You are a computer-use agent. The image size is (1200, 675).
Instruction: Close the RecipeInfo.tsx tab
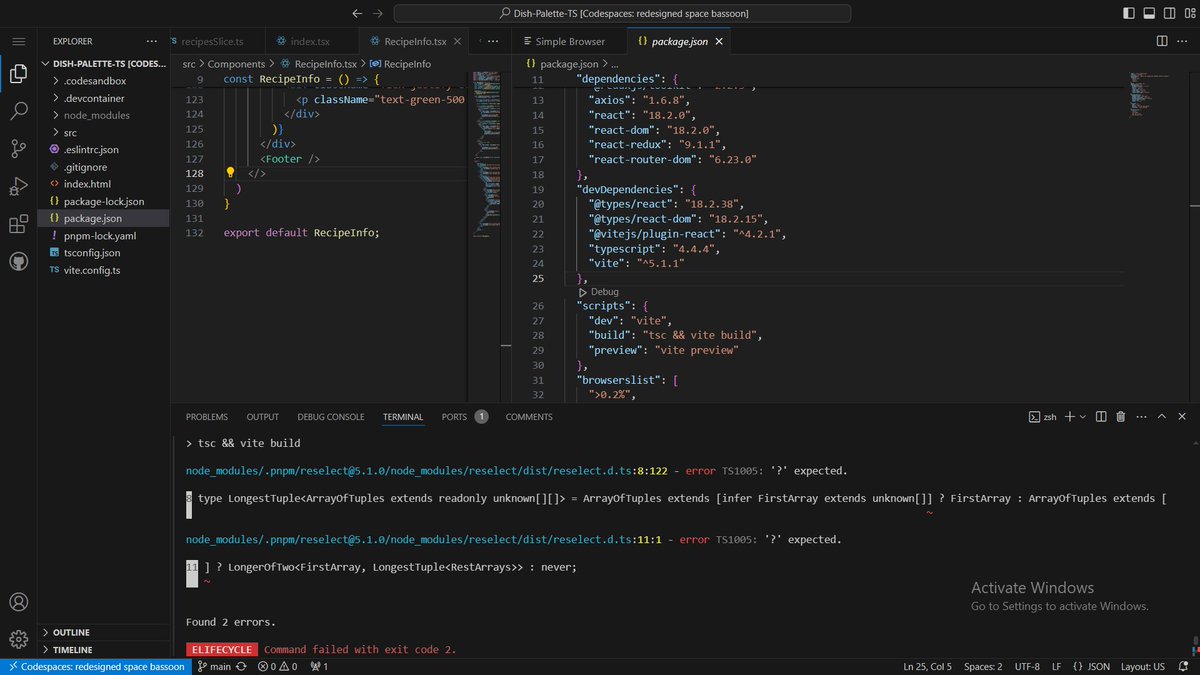click(x=456, y=42)
